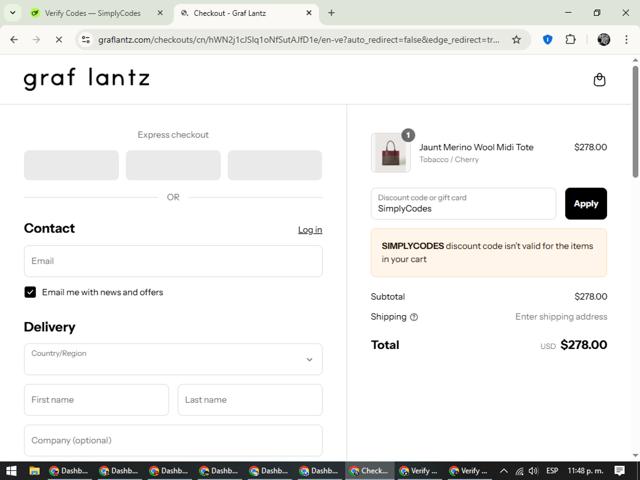640x480 pixels.
Task: Switch to the Check... taskbar window
Action: 370,471
